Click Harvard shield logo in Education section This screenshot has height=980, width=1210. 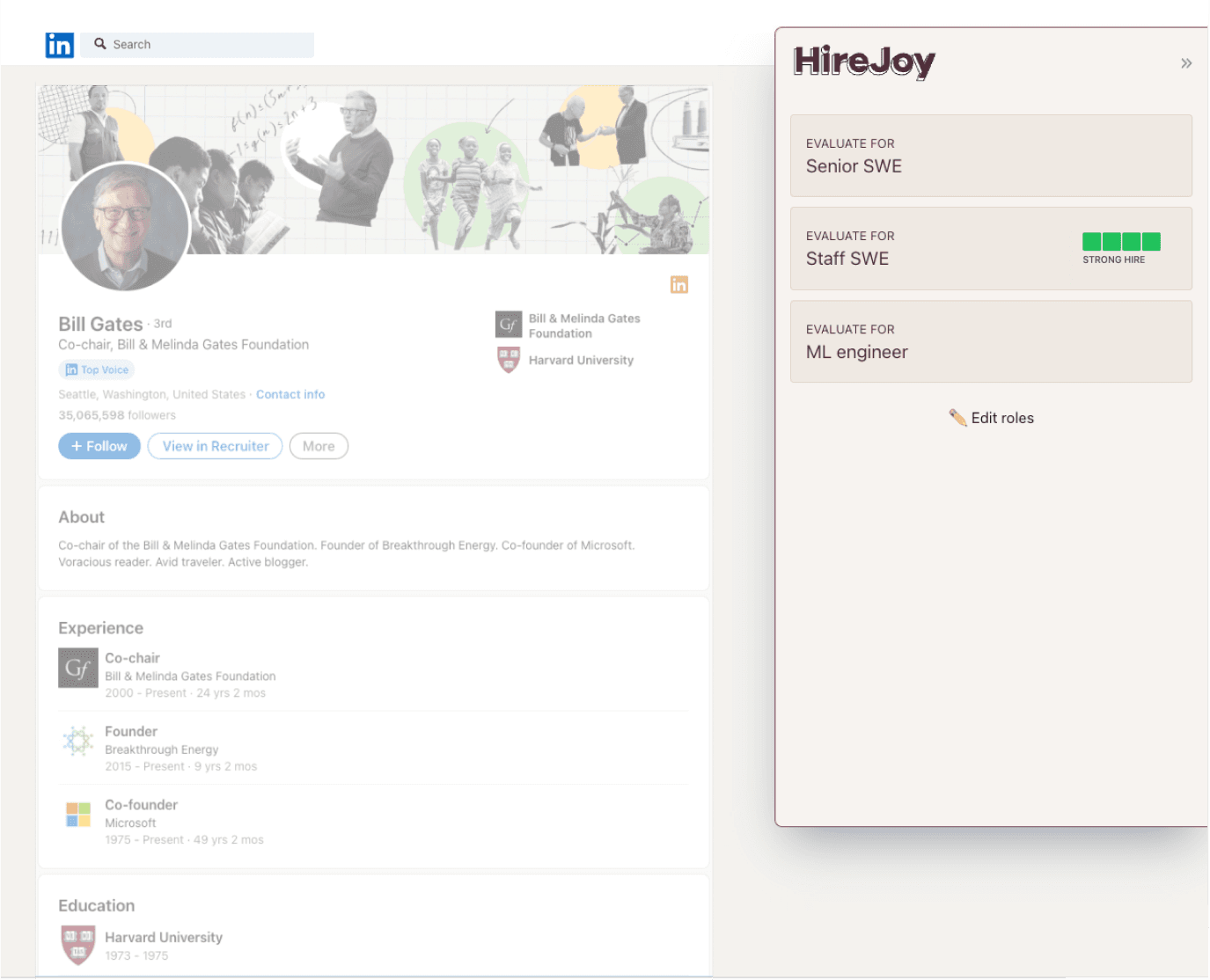point(78,946)
